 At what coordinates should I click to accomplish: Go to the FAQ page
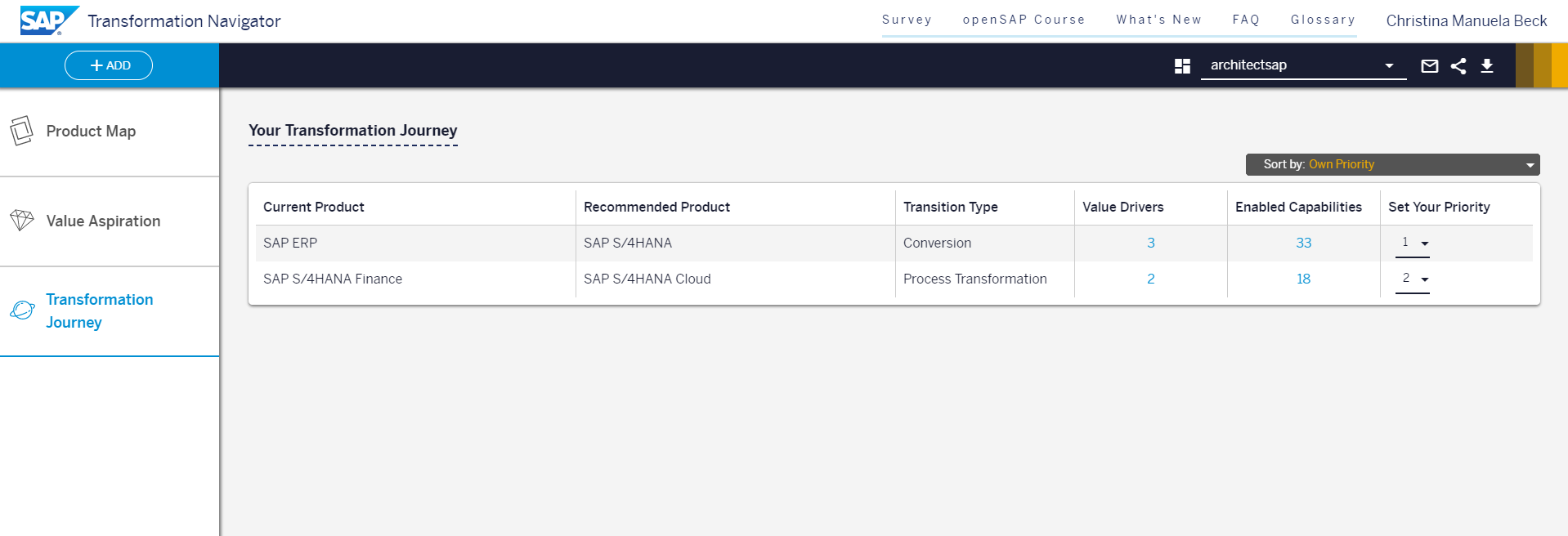(1246, 20)
